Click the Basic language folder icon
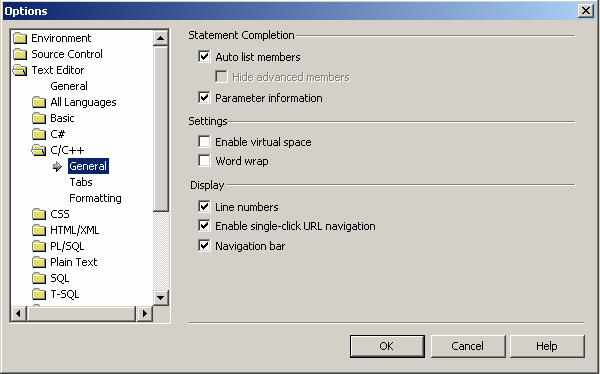600x374 pixels. pyautogui.click(x=39, y=118)
